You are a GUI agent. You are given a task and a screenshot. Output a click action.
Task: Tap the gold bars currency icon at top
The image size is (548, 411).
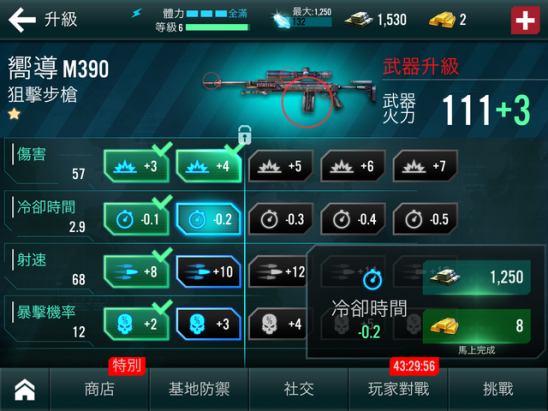442,20
